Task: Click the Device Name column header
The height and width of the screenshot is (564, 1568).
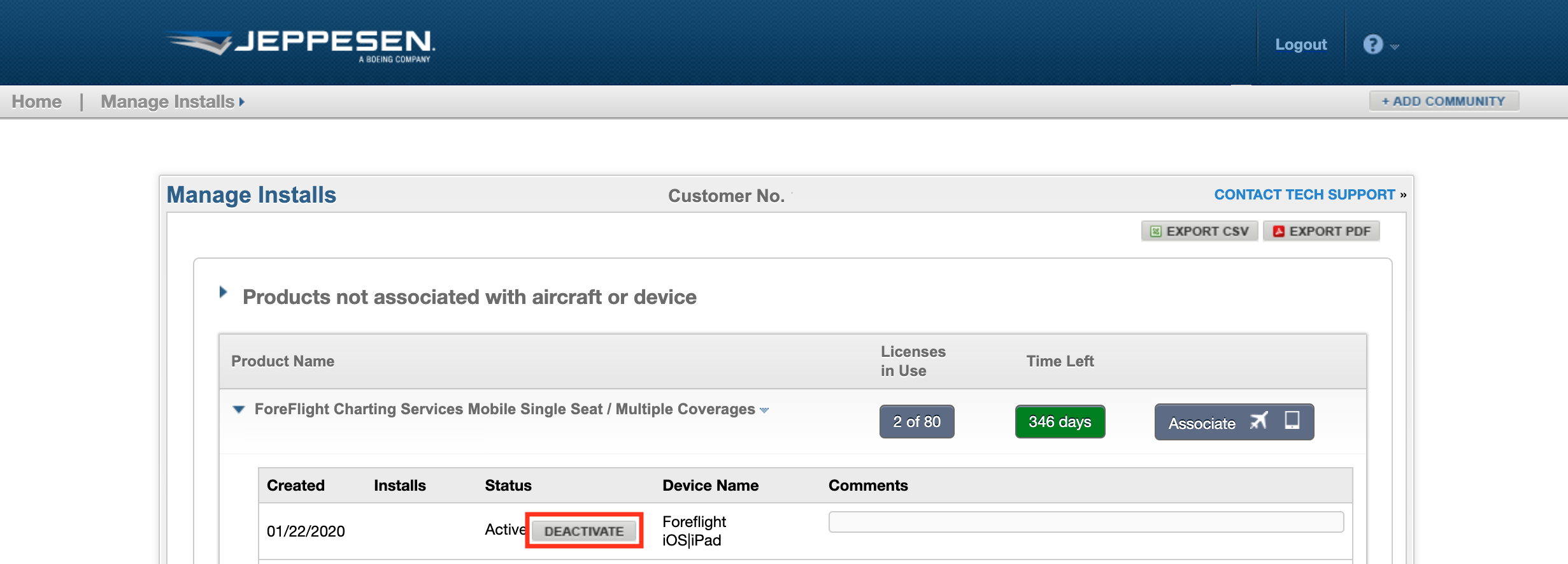Action: 711,486
